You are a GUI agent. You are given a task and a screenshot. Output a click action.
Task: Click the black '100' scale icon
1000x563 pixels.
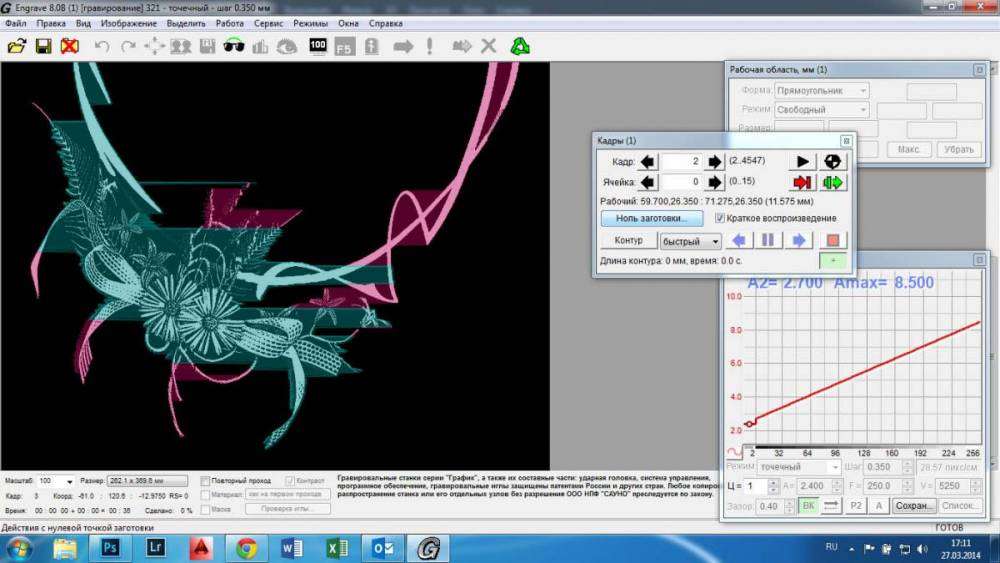tap(318, 46)
